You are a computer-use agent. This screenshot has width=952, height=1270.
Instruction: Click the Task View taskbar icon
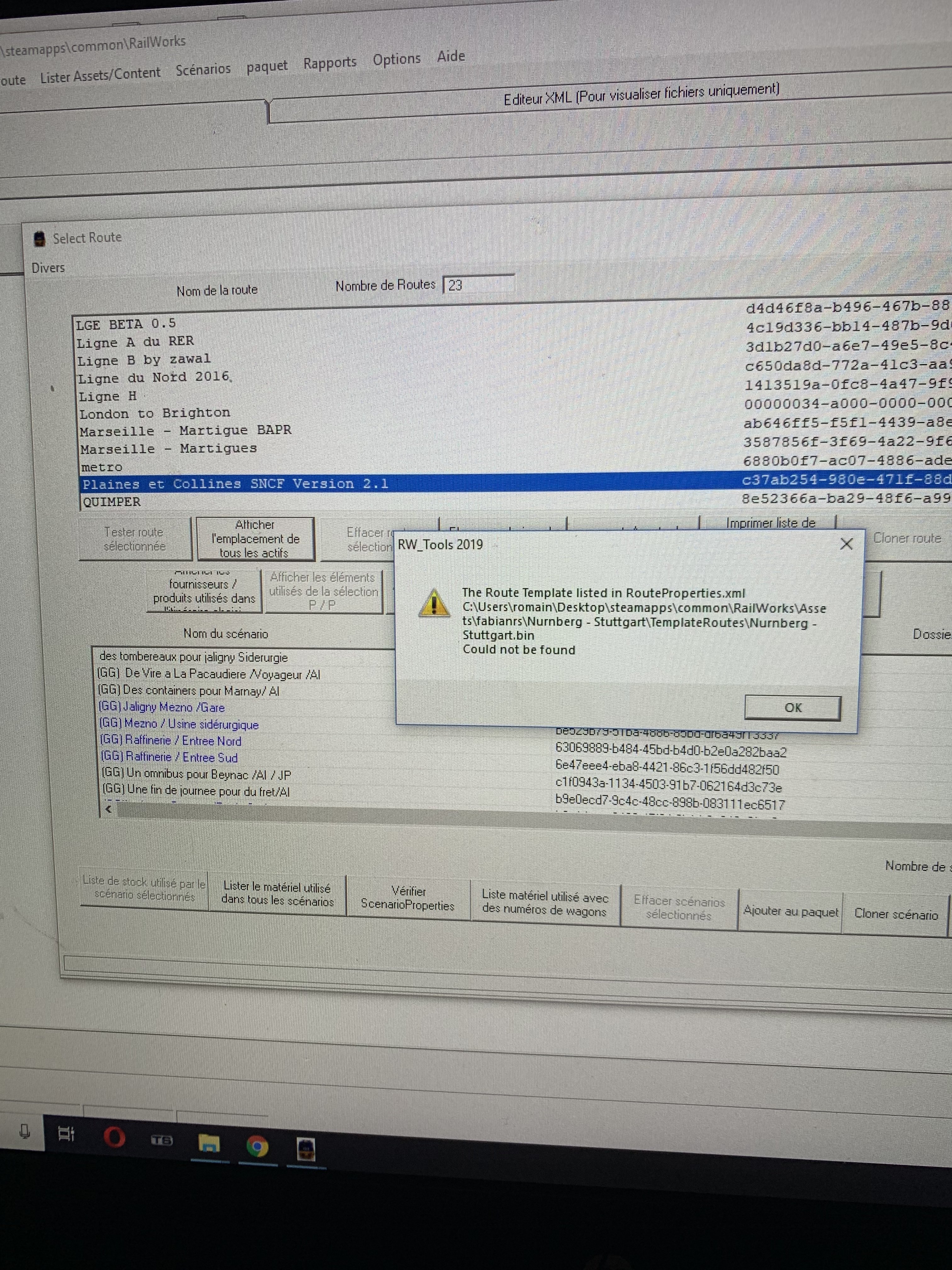[66, 1134]
